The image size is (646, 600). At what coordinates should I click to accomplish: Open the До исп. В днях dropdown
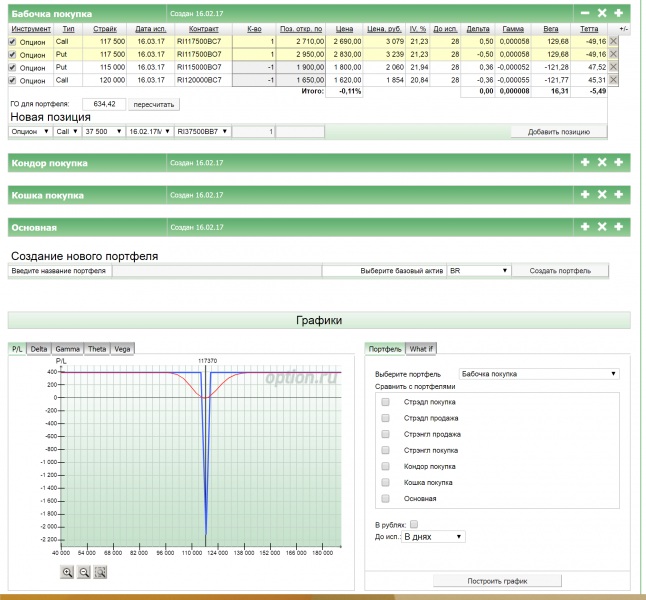pos(433,537)
